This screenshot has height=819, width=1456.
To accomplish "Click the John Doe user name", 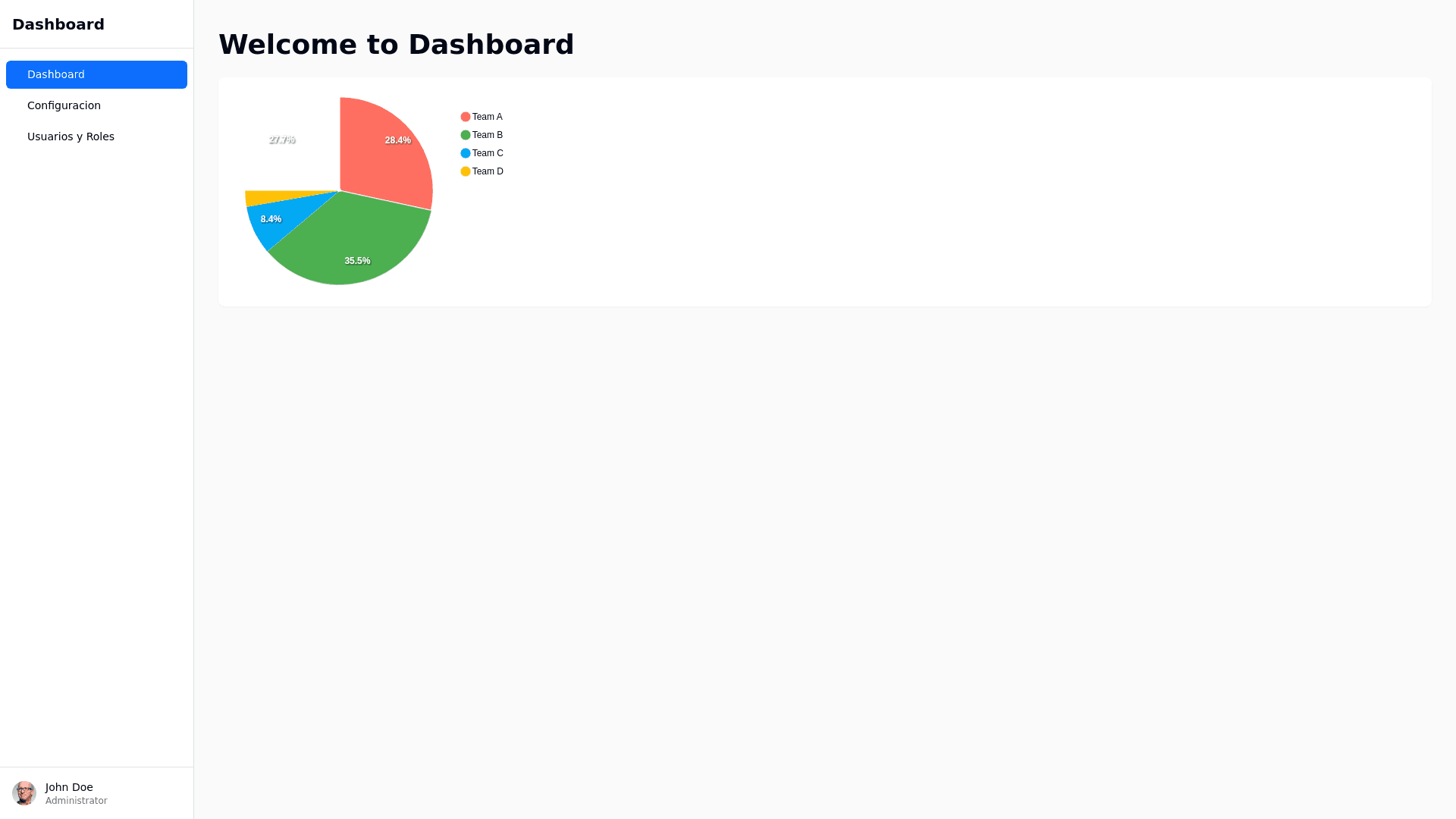I will pos(69,787).
